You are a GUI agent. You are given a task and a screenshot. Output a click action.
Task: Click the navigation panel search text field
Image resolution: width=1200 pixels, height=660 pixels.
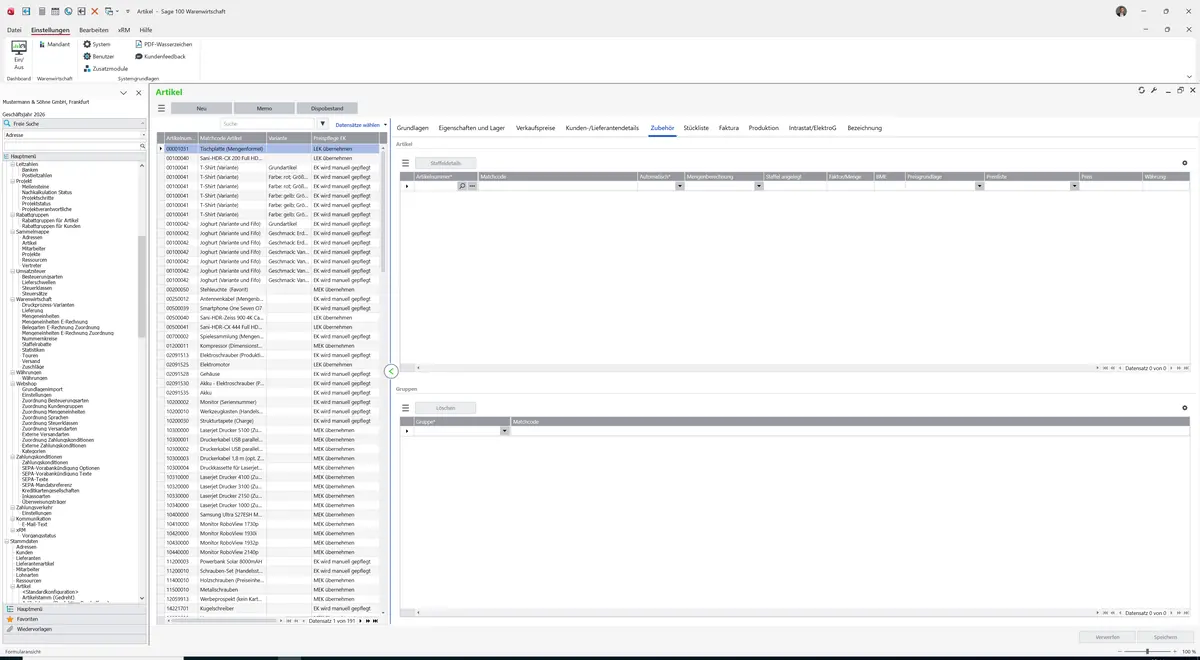[70, 145]
